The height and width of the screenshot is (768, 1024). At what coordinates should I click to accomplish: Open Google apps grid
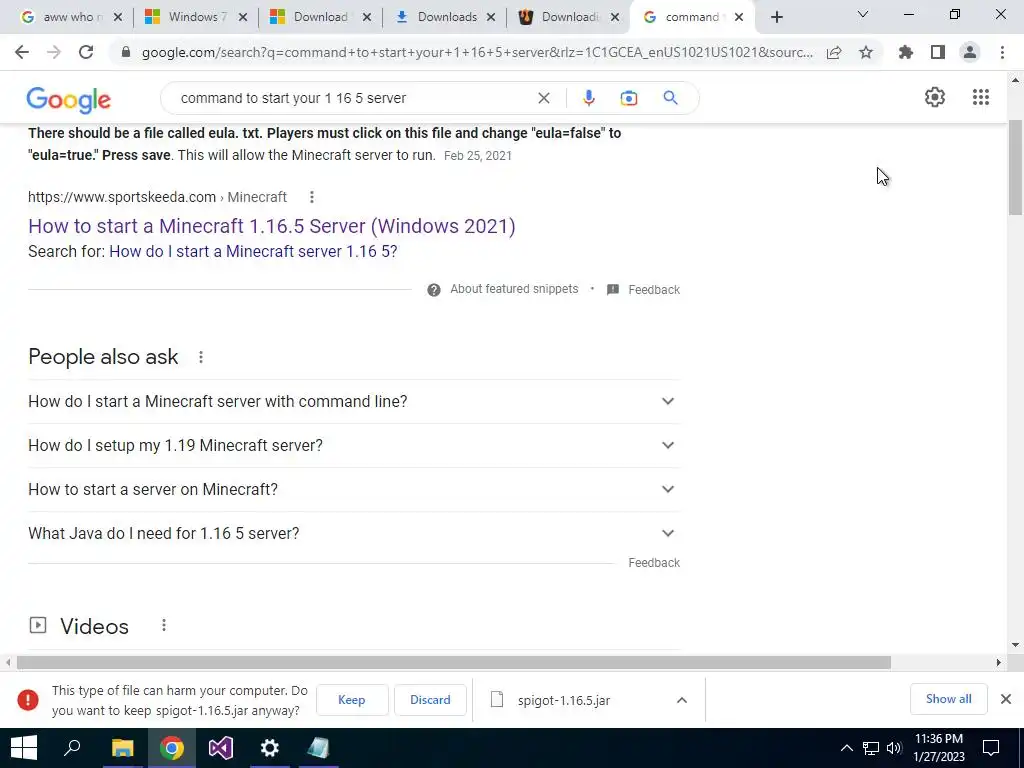[980, 97]
